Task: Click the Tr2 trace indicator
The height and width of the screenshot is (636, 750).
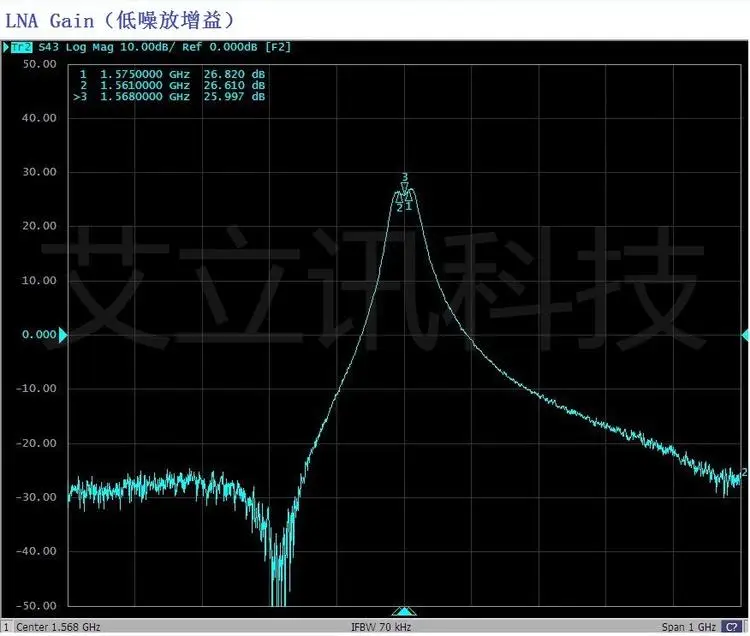Action: coord(21,47)
